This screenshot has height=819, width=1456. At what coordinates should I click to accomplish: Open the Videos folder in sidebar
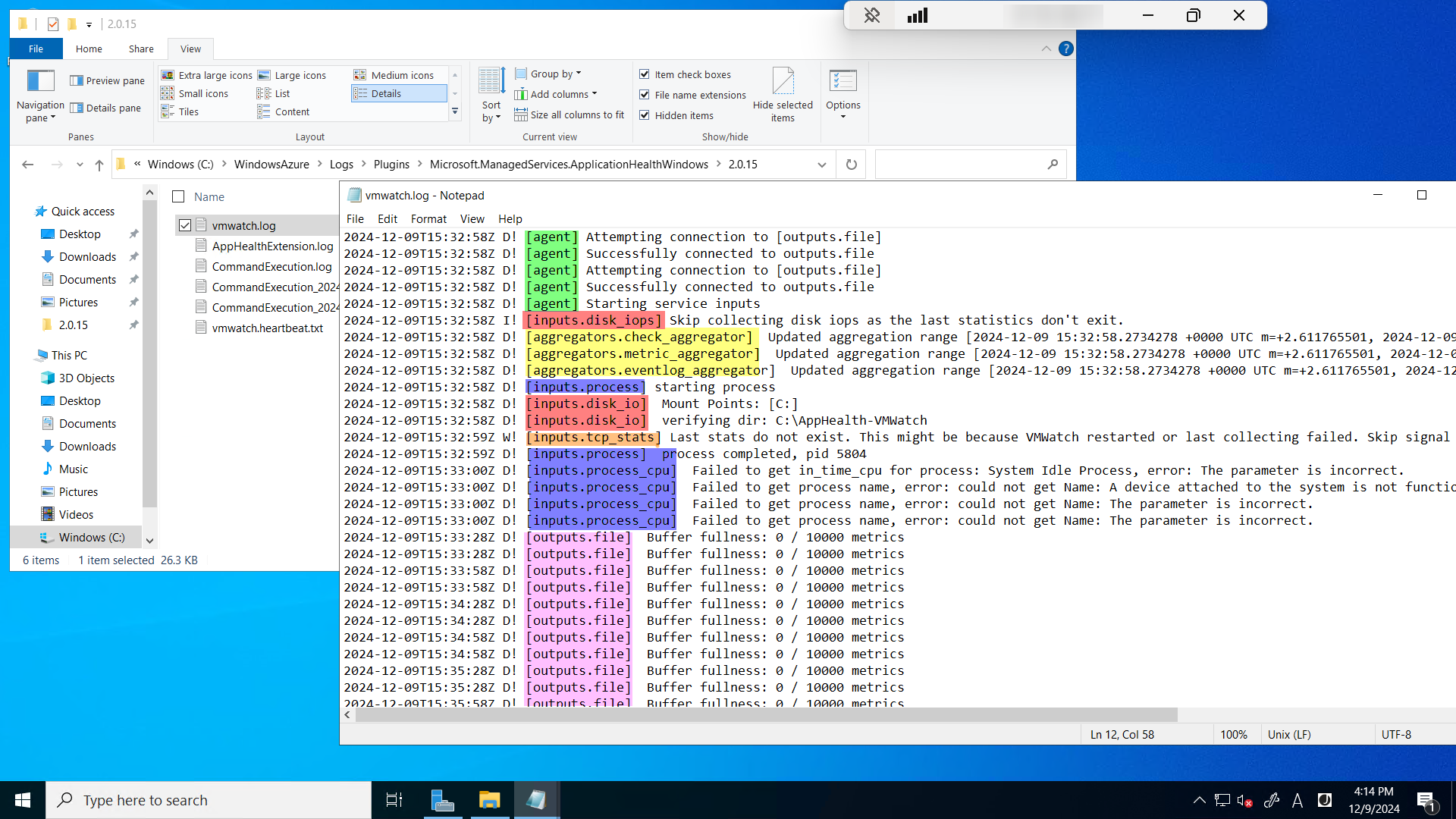(x=76, y=514)
